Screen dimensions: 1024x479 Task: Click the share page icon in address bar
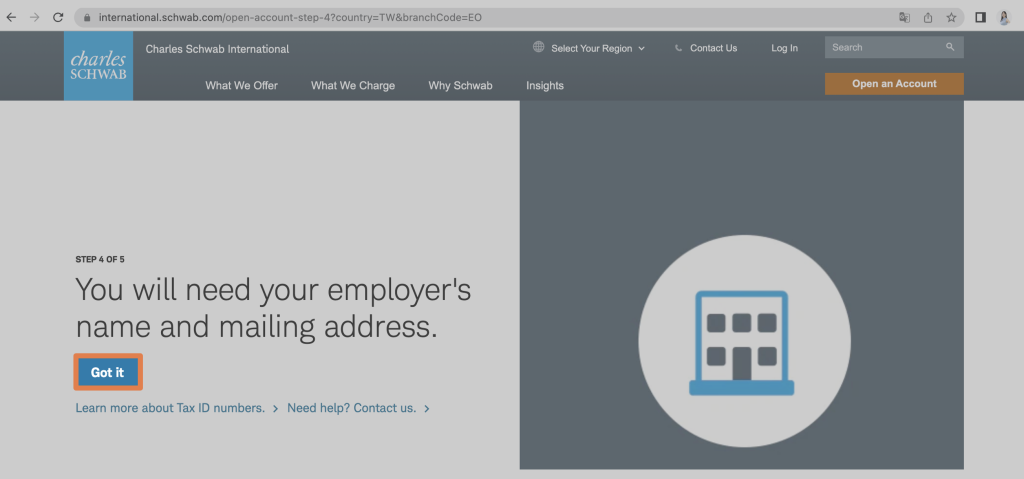click(928, 18)
